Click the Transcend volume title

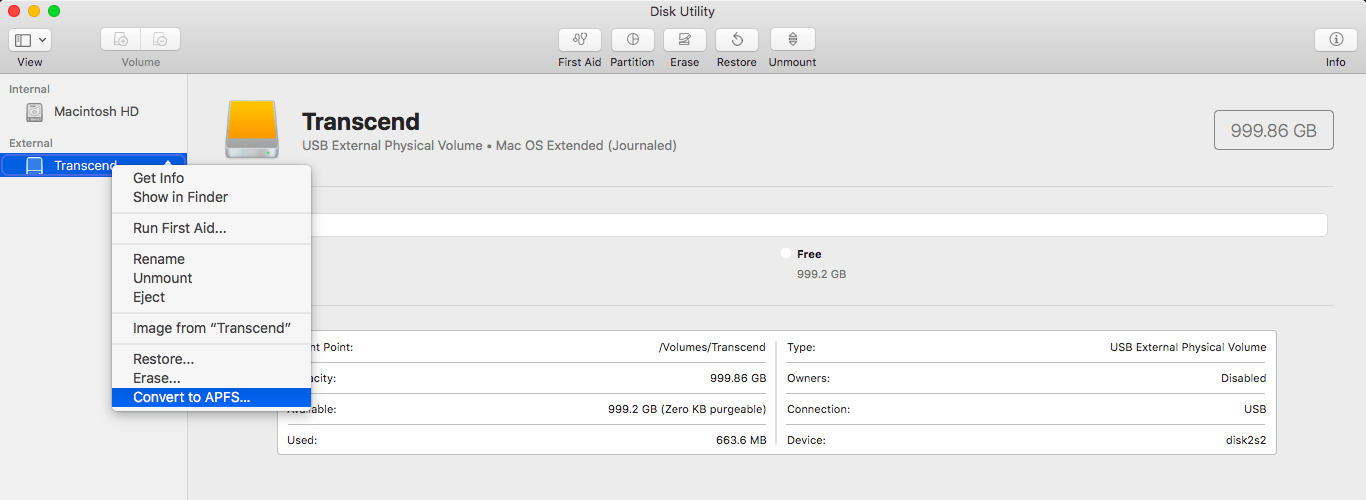361,122
